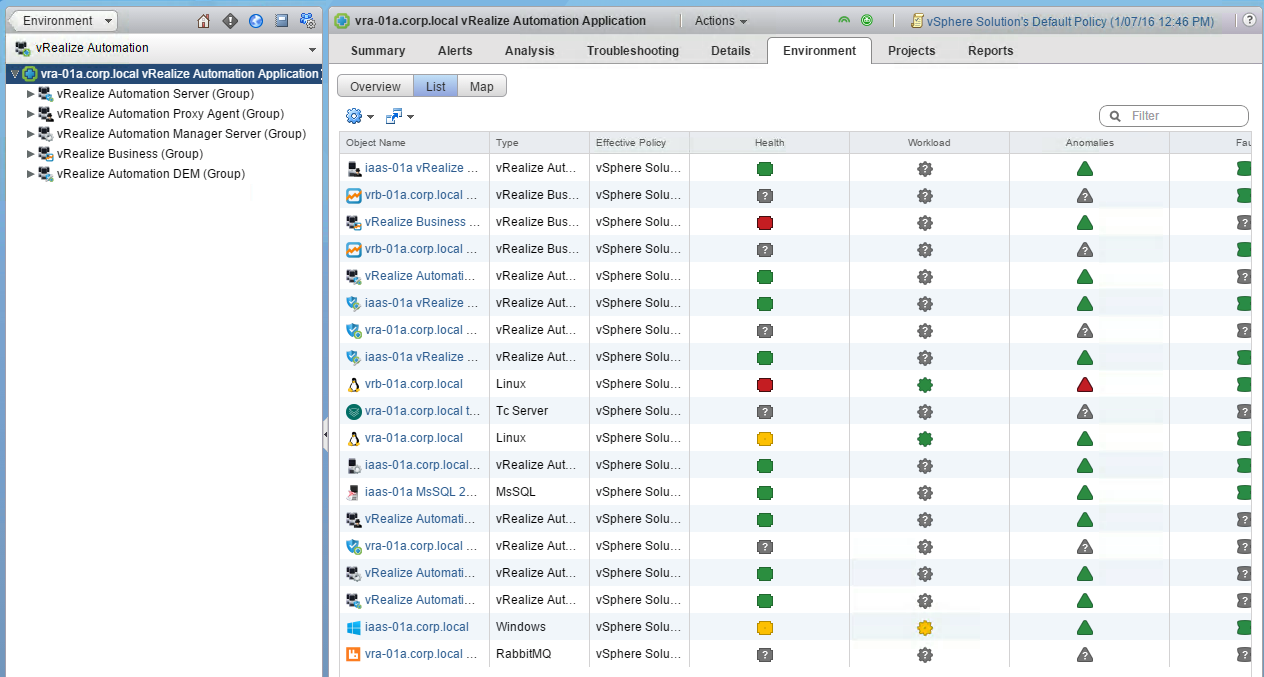Open the Reports tab
The image size is (1264, 677).
tap(991, 51)
